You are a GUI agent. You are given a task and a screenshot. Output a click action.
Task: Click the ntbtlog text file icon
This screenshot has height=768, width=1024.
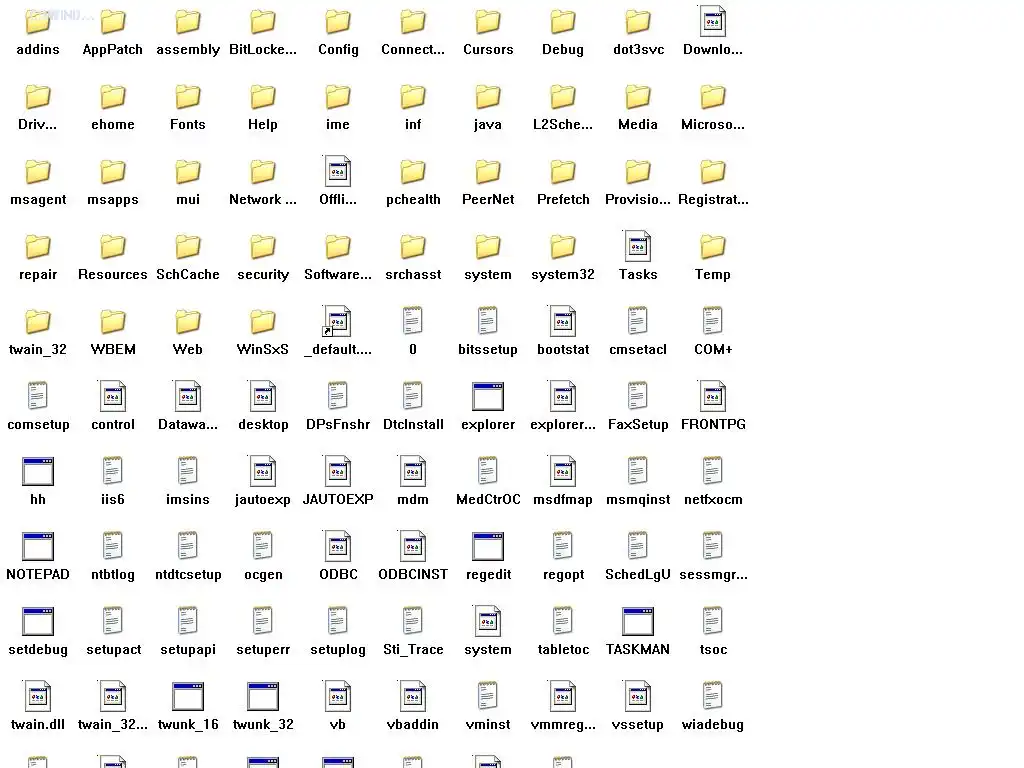pos(112,545)
